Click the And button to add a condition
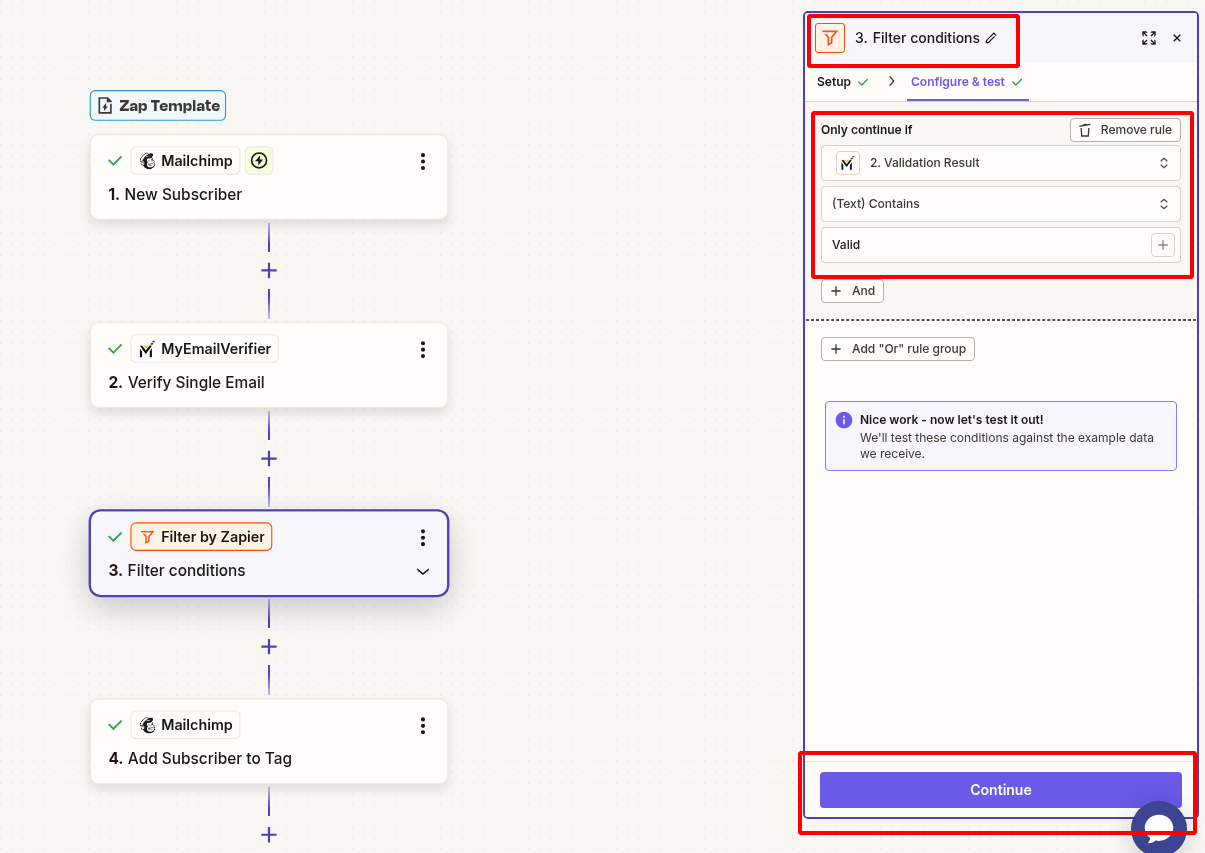 coord(852,290)
